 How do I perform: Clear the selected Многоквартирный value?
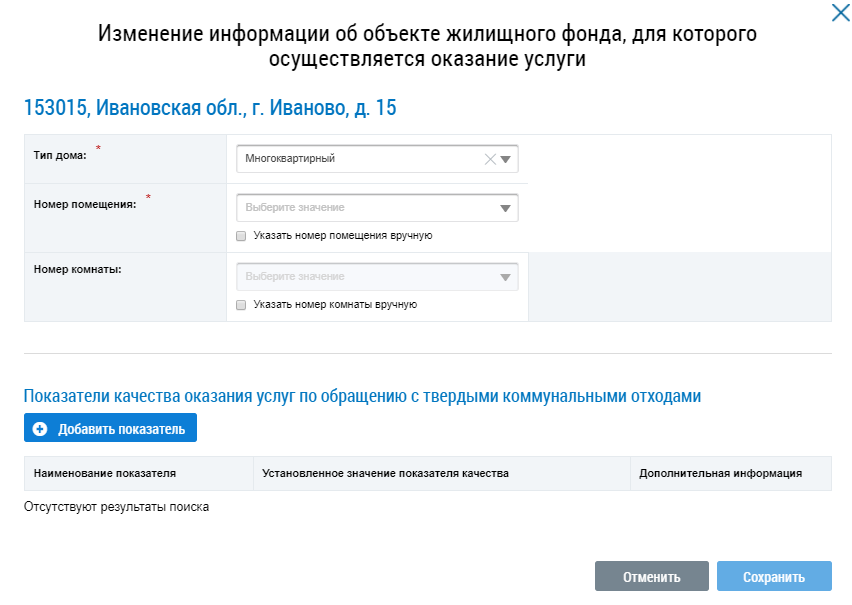coord(490,159)
